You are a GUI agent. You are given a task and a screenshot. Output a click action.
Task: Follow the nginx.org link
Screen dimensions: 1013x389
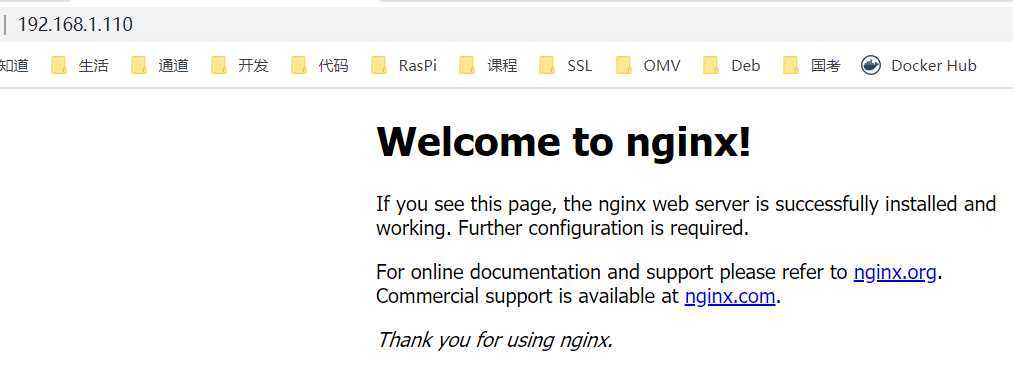(895, 273)
